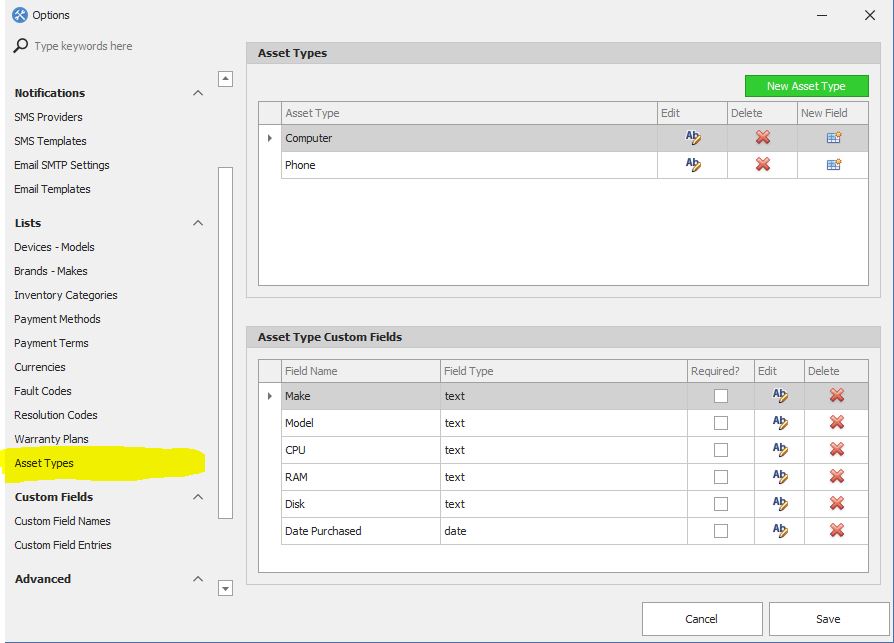Collapse the Custom Fields section

click(x=197, y=496)
